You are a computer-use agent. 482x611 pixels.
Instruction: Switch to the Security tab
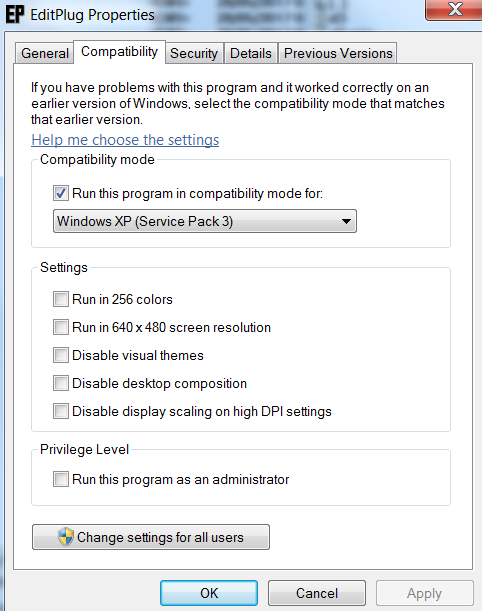194,53
